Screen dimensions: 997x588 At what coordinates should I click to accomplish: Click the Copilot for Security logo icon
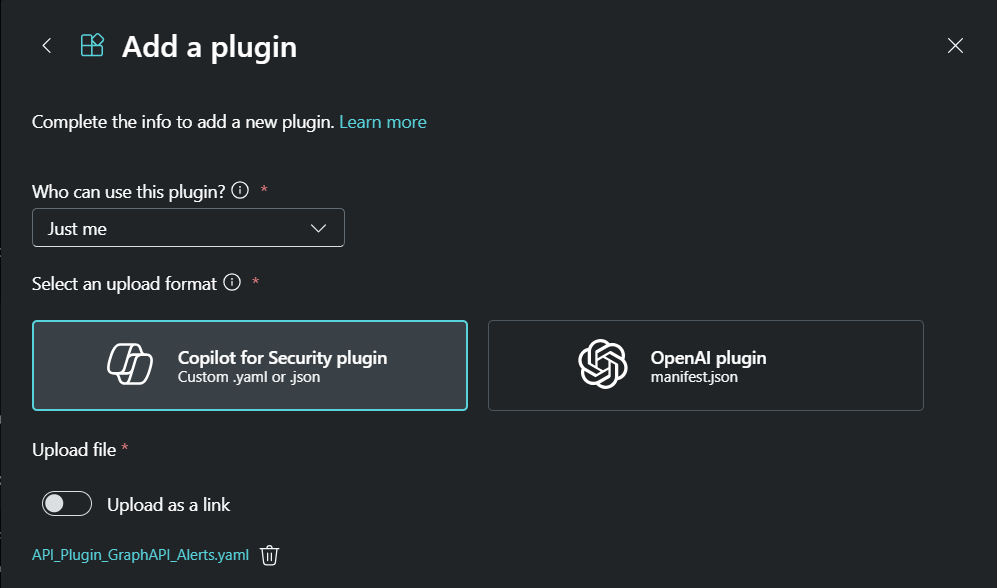[130, 364]
